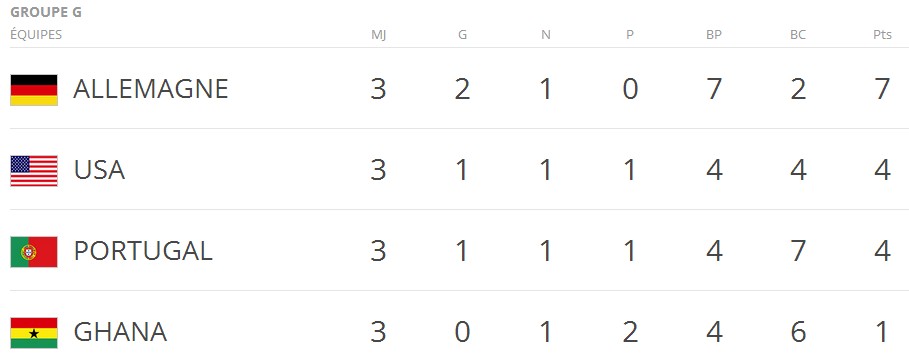Viewport: 909px width, 361px height.
Task: Click the BC goals-against column header
Action: click(798, 35)
